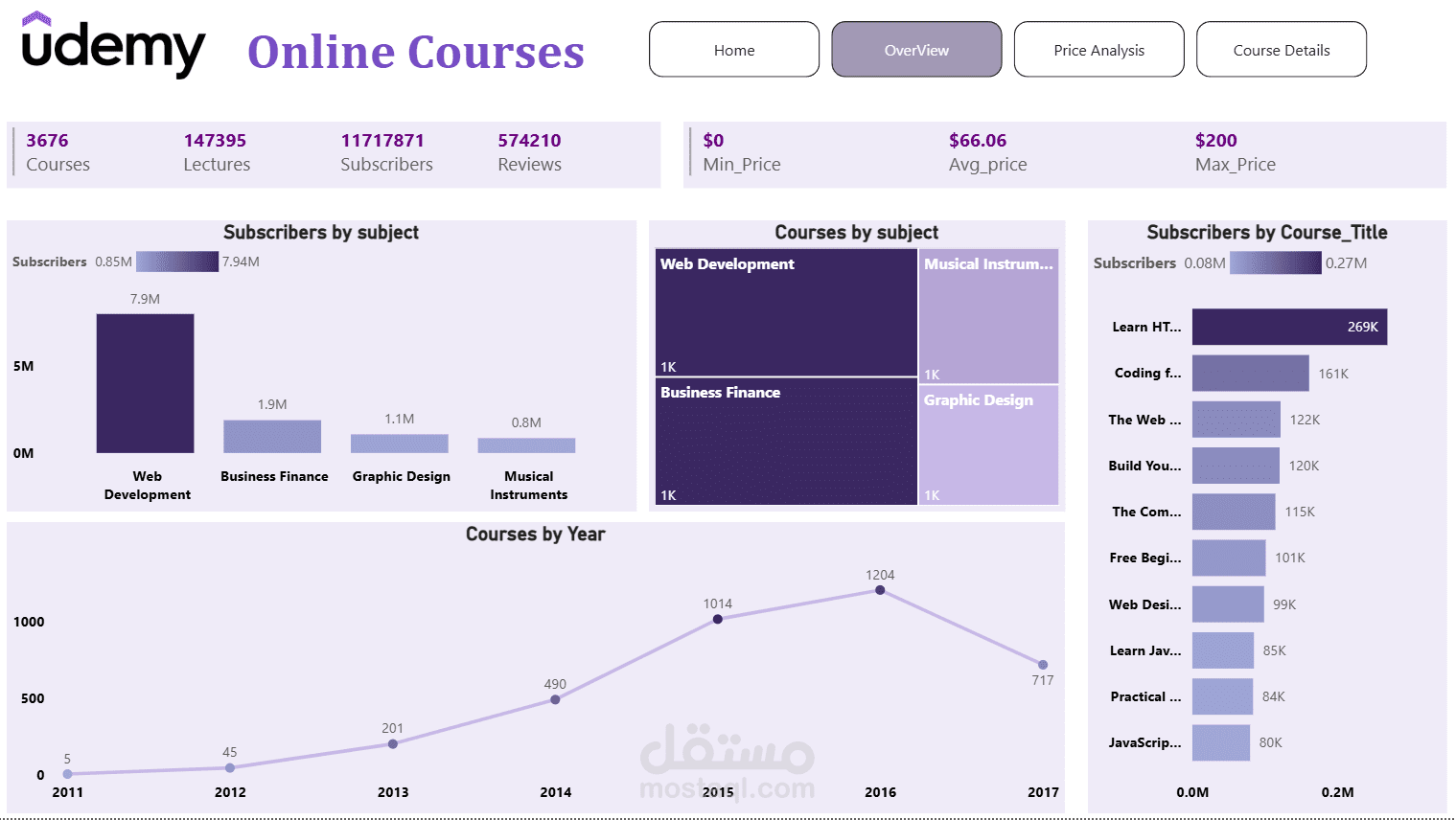Select the Avg_price $66.06 card value
The width and height of the screenshot is (1456, 820).
(x=978, y=140)
